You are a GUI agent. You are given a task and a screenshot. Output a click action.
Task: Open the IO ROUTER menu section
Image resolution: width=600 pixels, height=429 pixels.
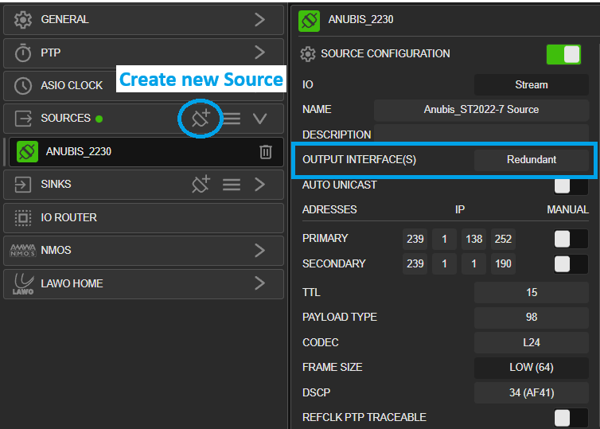(x=143, y=218)
